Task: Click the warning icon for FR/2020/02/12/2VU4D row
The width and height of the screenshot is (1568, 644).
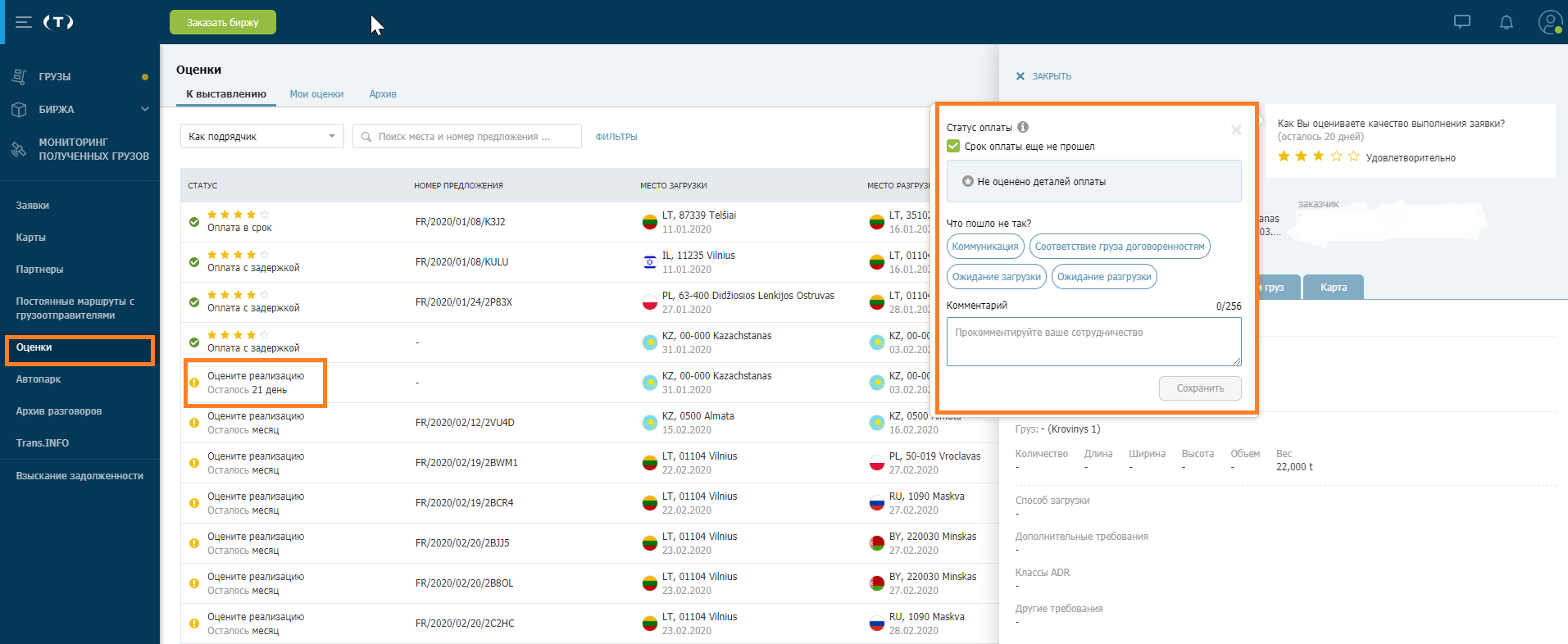Action: (x=194, y=423)
